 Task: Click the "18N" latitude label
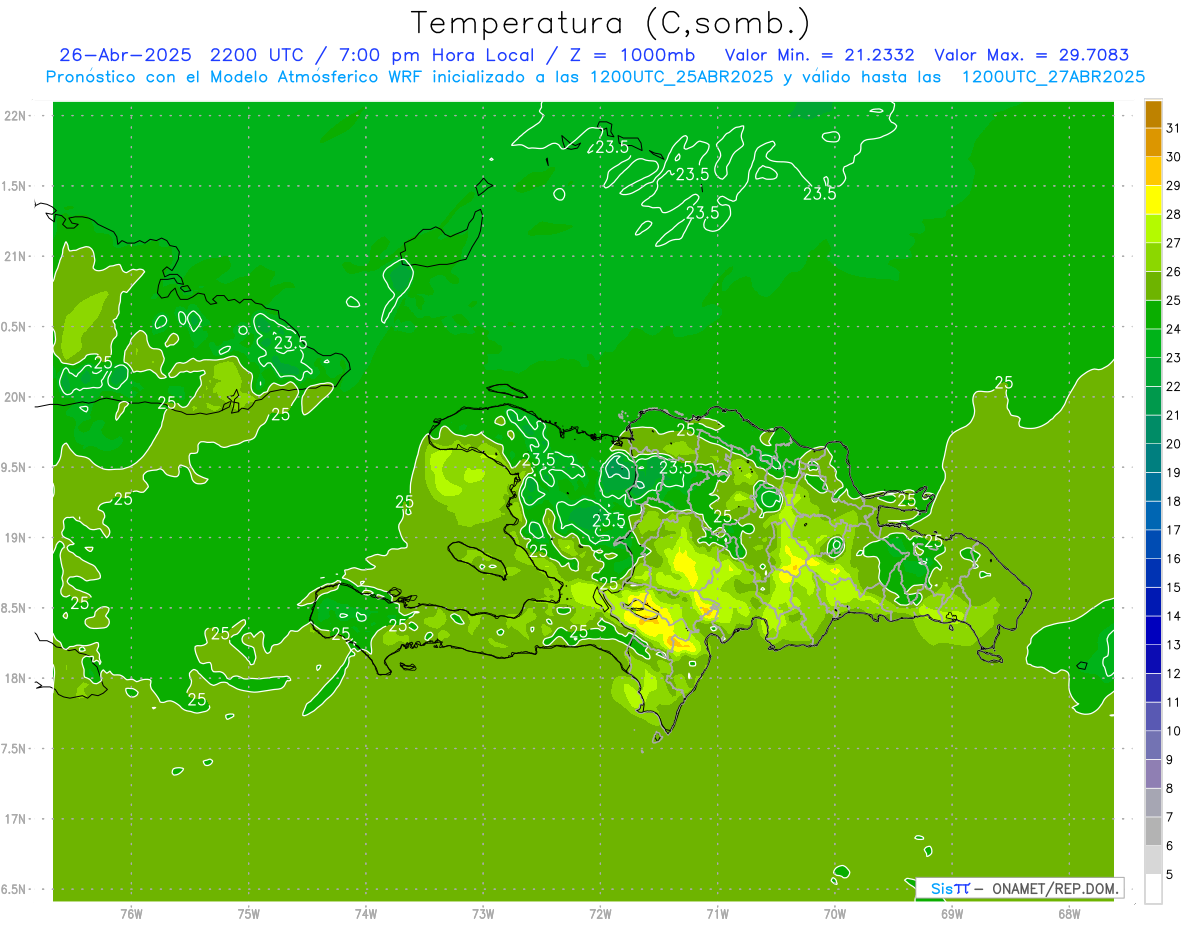click(x=16, y=678)
